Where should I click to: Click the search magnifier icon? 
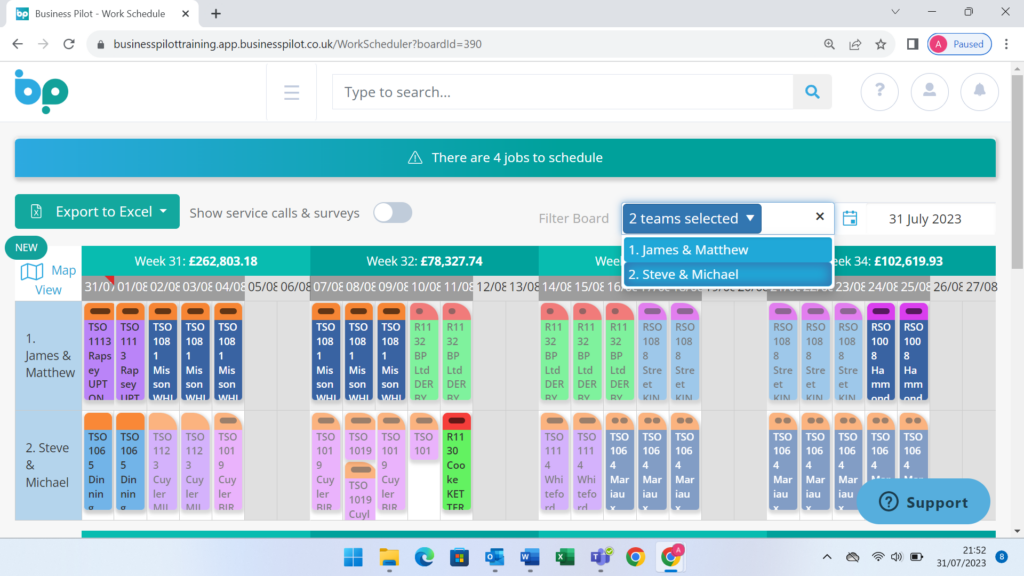(x=811, y=91)
